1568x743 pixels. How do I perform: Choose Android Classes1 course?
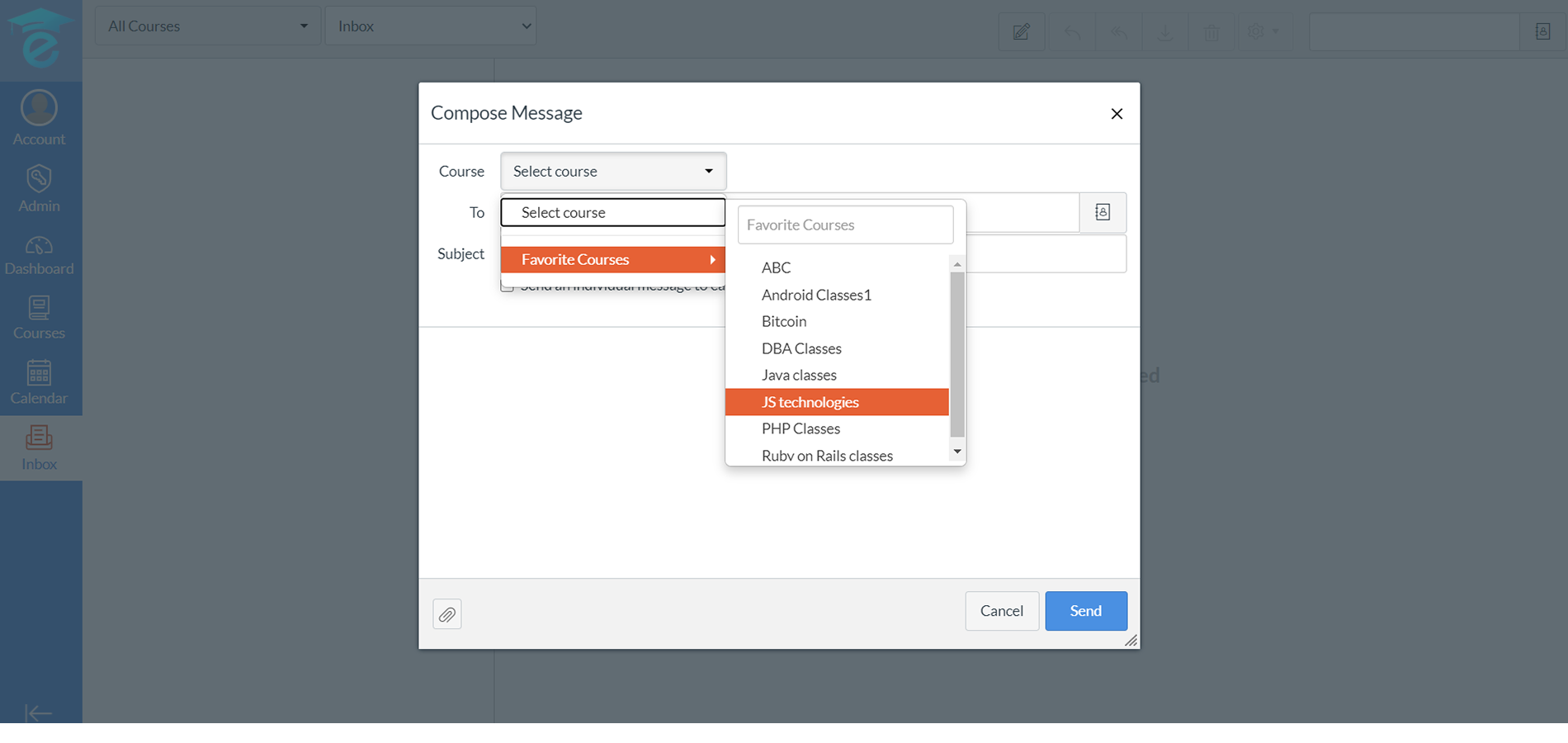coord(816,295)
